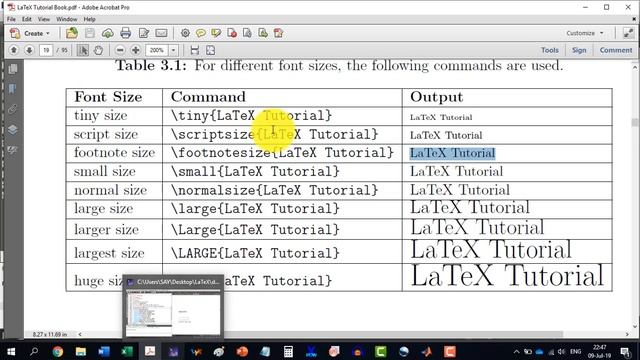Click the taskbar preview window thumbnail

pyautogui.click(x=173, y=313)
